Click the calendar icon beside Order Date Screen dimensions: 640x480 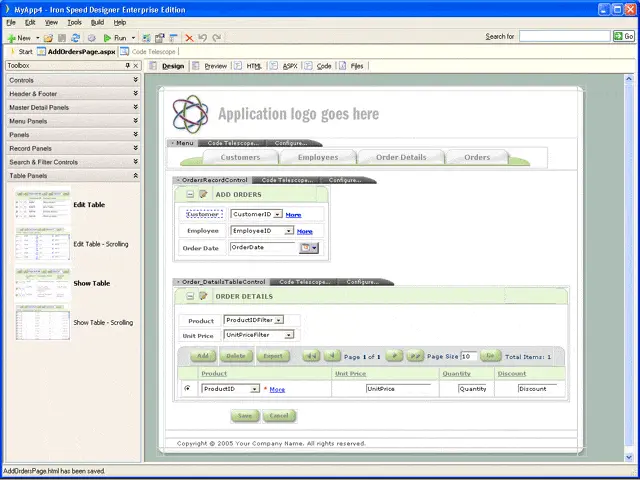[x=304, y=247]
